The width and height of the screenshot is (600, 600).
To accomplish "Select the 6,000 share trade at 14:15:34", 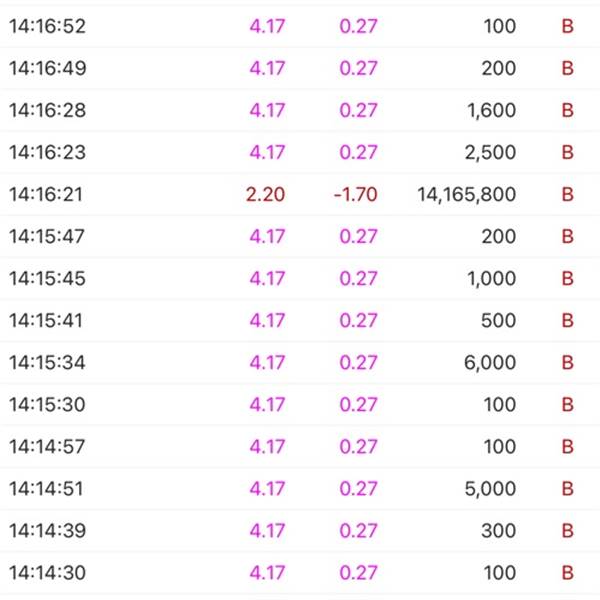I will 300,362.
